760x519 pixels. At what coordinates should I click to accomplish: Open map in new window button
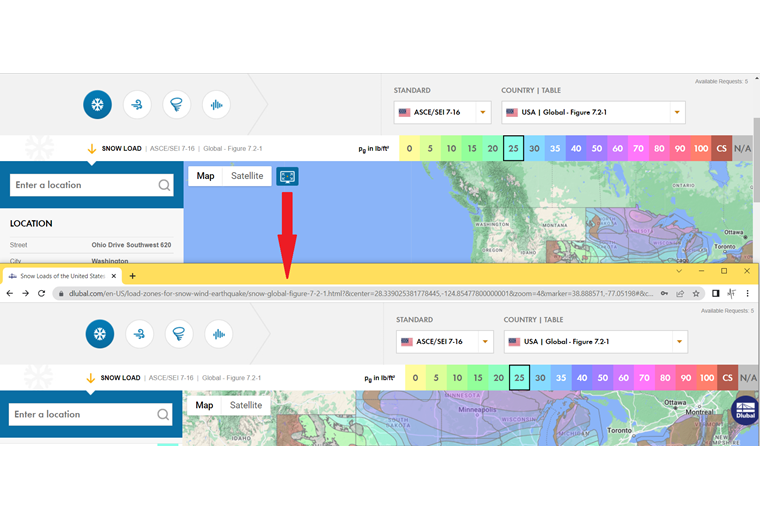click(x=287, y=176)
